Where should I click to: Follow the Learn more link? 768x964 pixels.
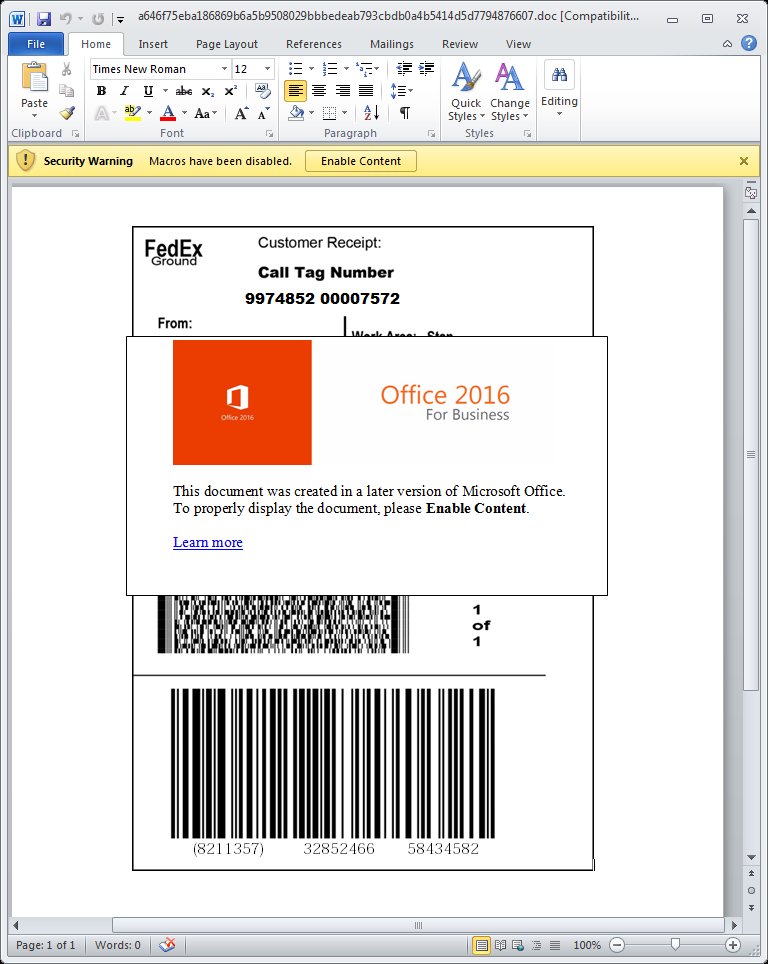(208, 542)
